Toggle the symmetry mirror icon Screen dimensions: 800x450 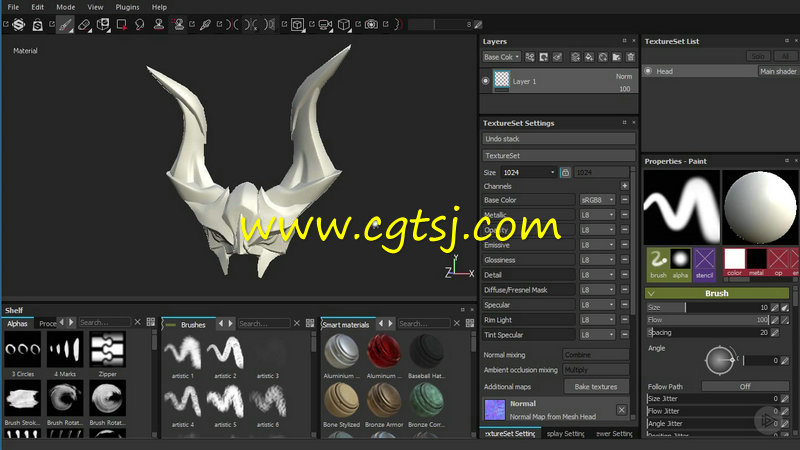(x=233, y=24)
